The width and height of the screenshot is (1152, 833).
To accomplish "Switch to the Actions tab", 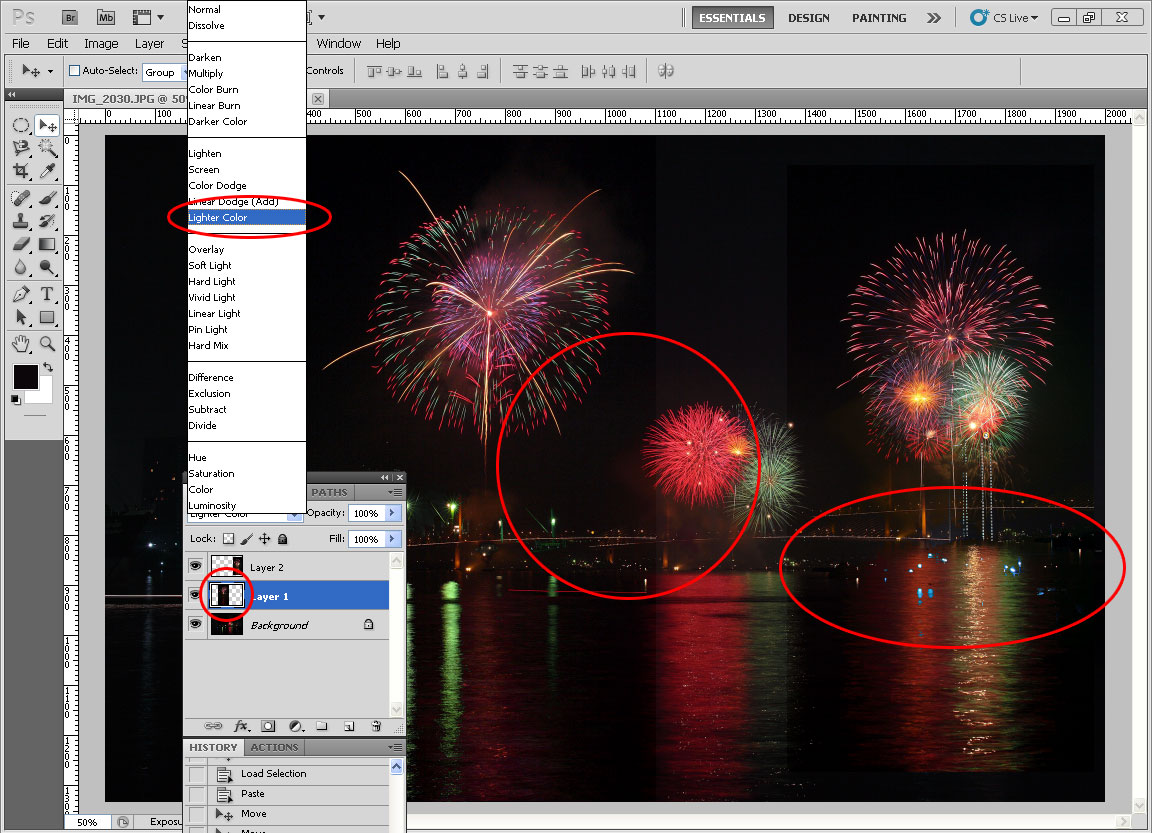I will click(x=274, y=747).
